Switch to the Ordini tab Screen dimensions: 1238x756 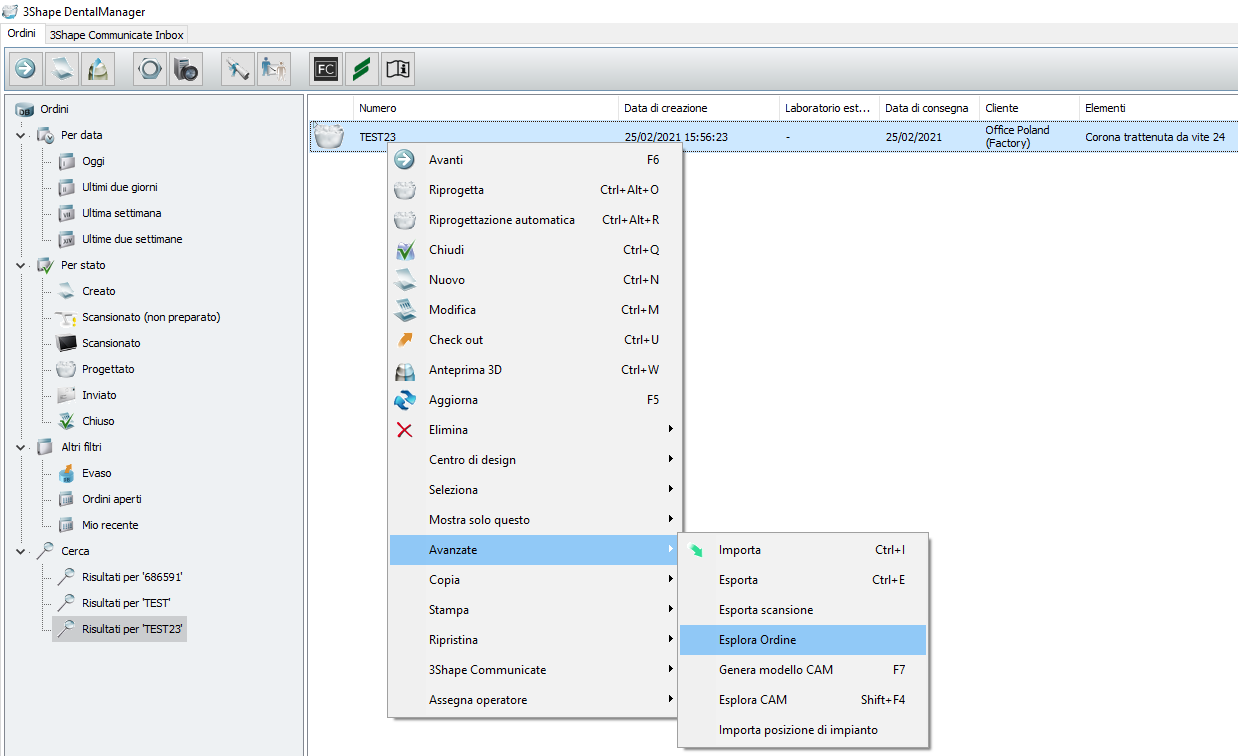(x=22, y=34)
